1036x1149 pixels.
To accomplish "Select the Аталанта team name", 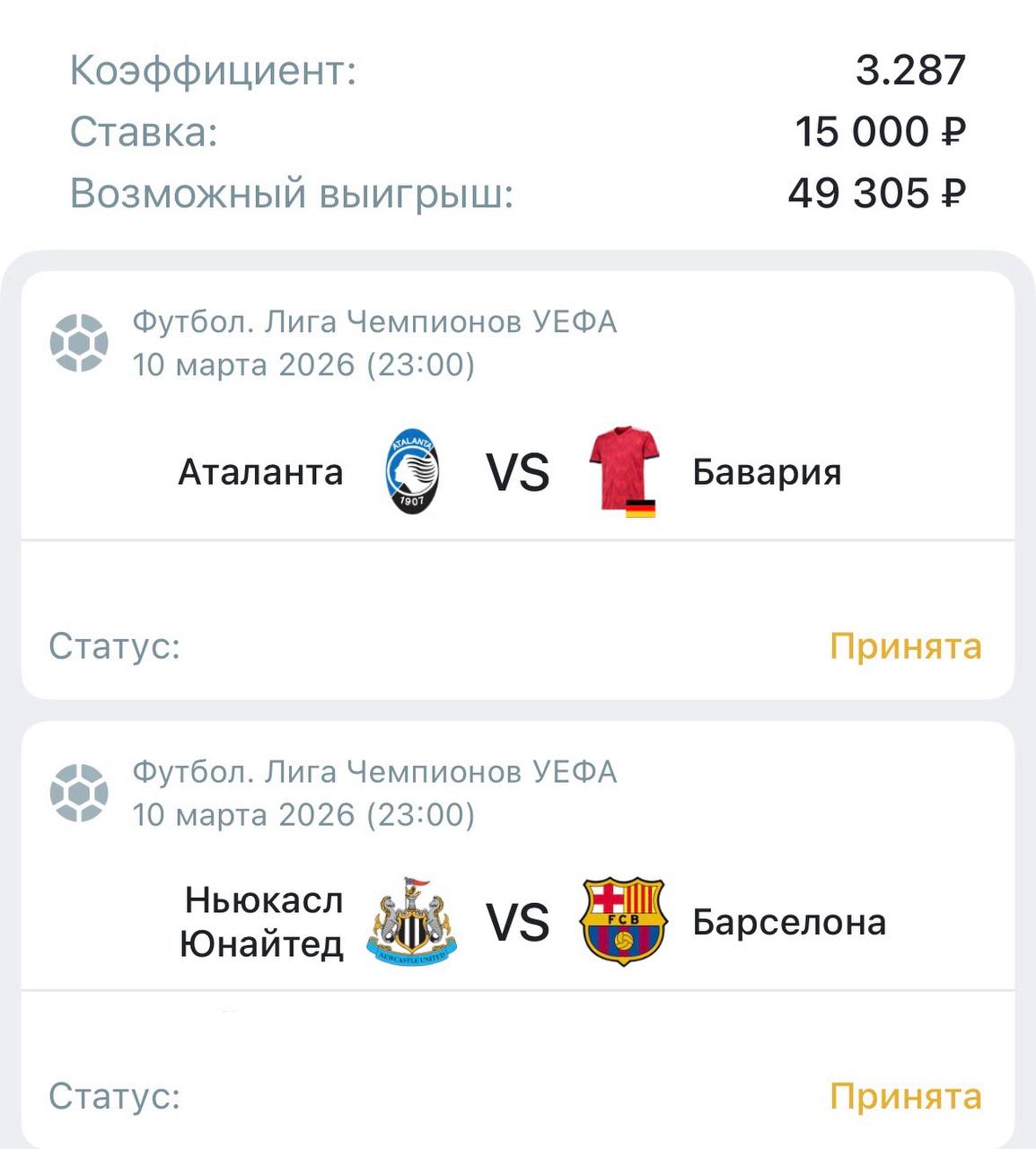I will 260,472.
